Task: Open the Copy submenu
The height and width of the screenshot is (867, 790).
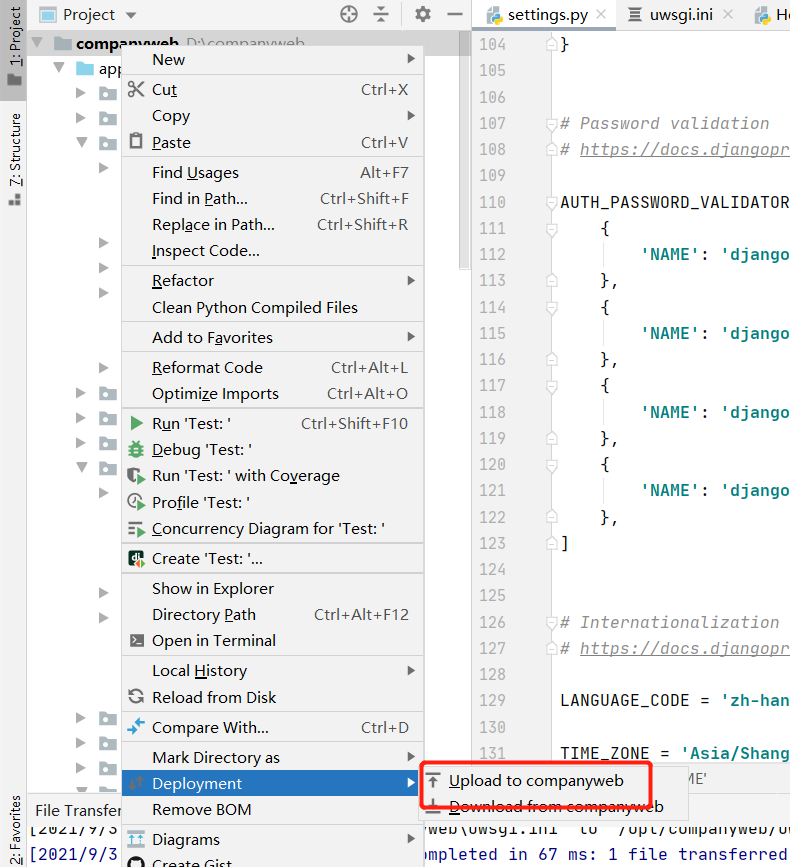Action: [x=273, y=116]
